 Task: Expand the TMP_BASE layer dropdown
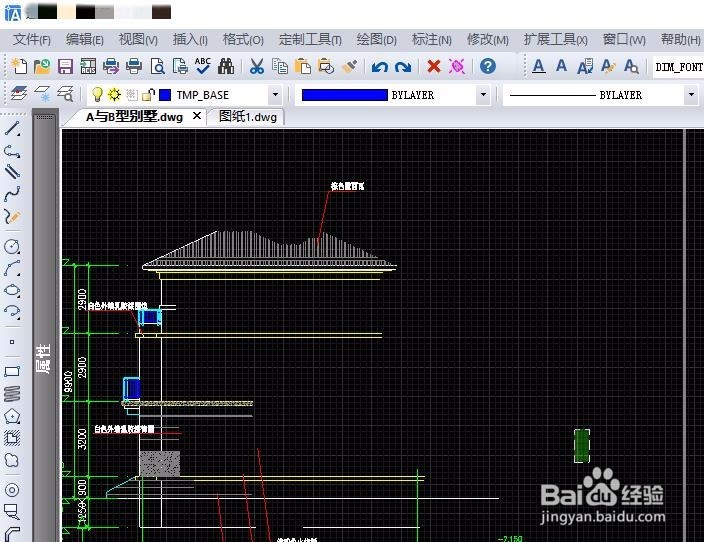click(275, 95)
